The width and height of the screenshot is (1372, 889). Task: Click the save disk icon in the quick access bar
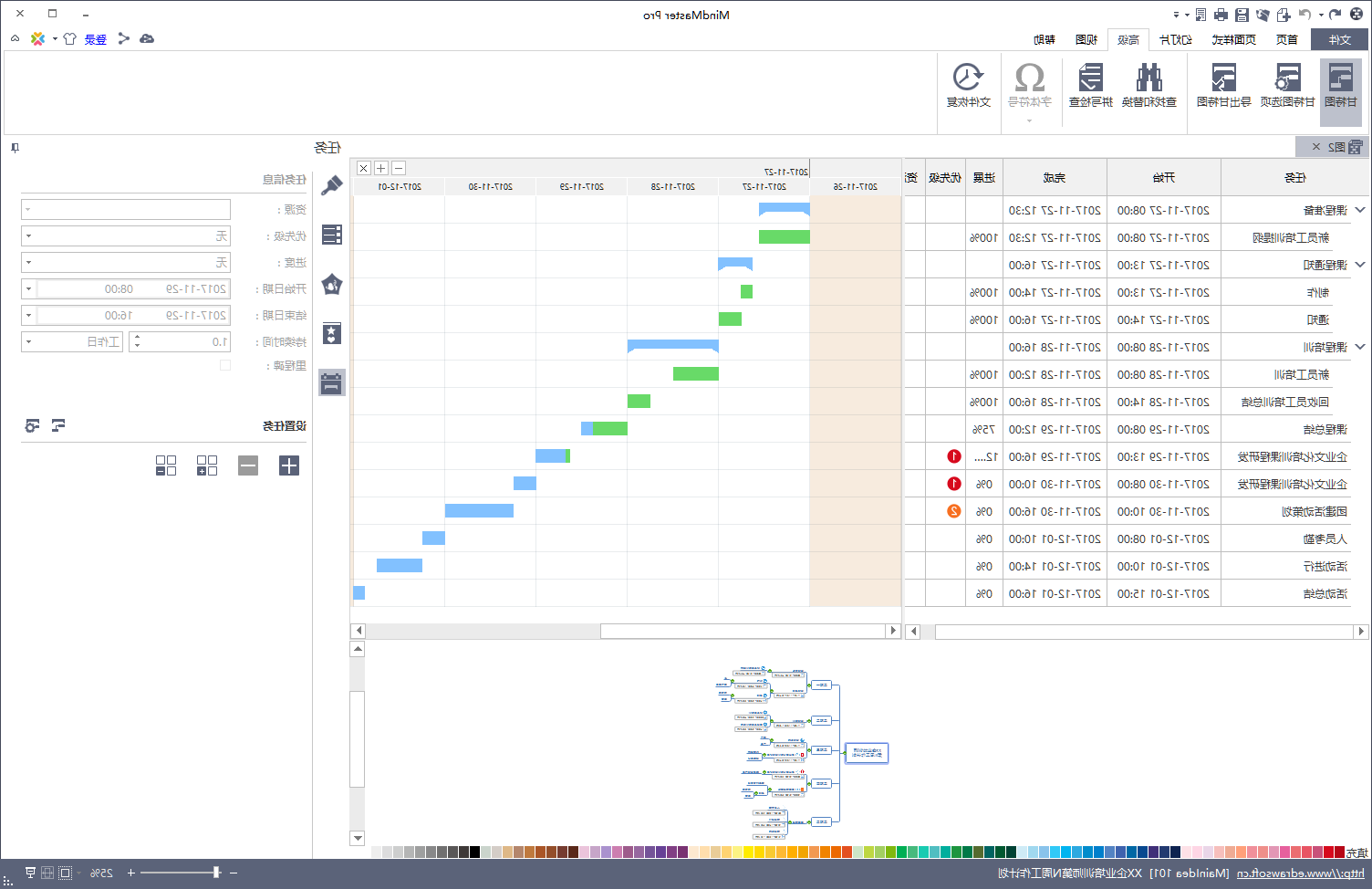click(x=1242, y=15)
